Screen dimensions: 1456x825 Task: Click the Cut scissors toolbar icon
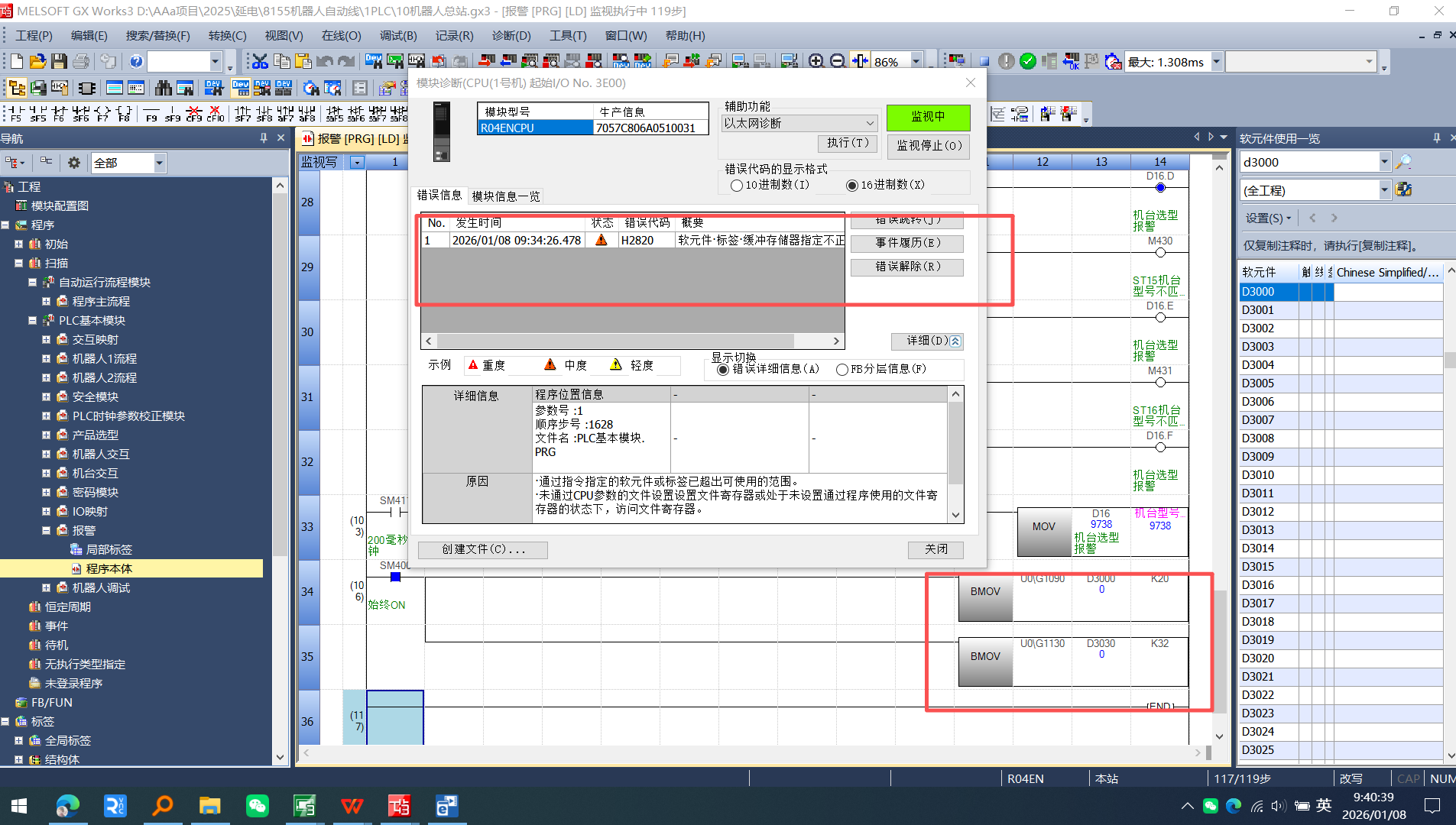(260, 62)
